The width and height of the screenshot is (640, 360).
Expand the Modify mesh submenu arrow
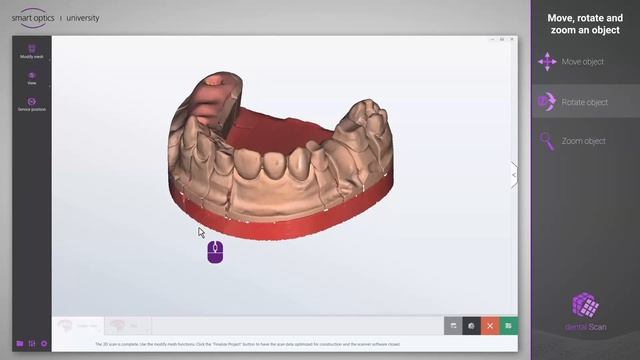pyautogui.click(x=49, y=60)
